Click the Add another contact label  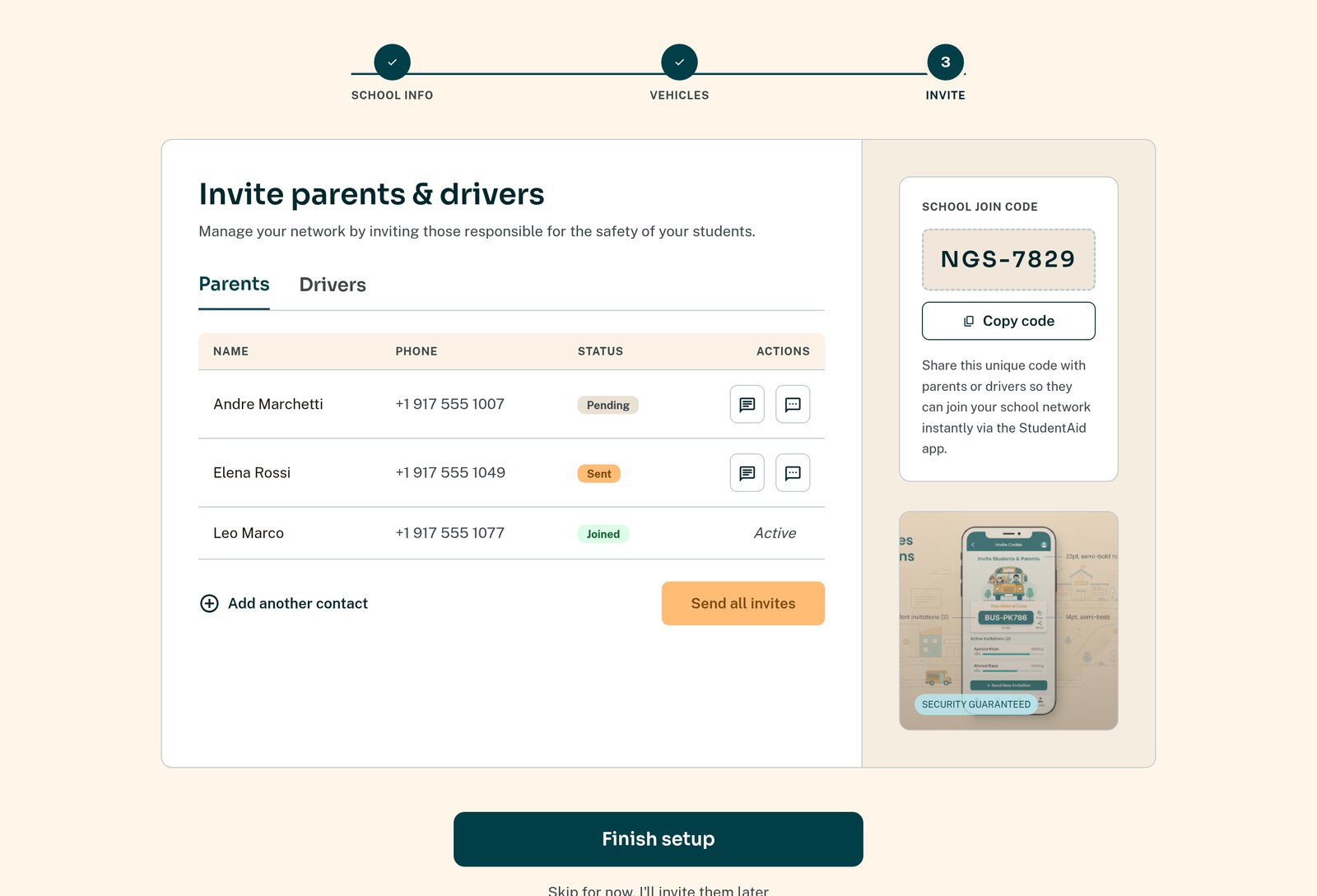click(298, 603)
